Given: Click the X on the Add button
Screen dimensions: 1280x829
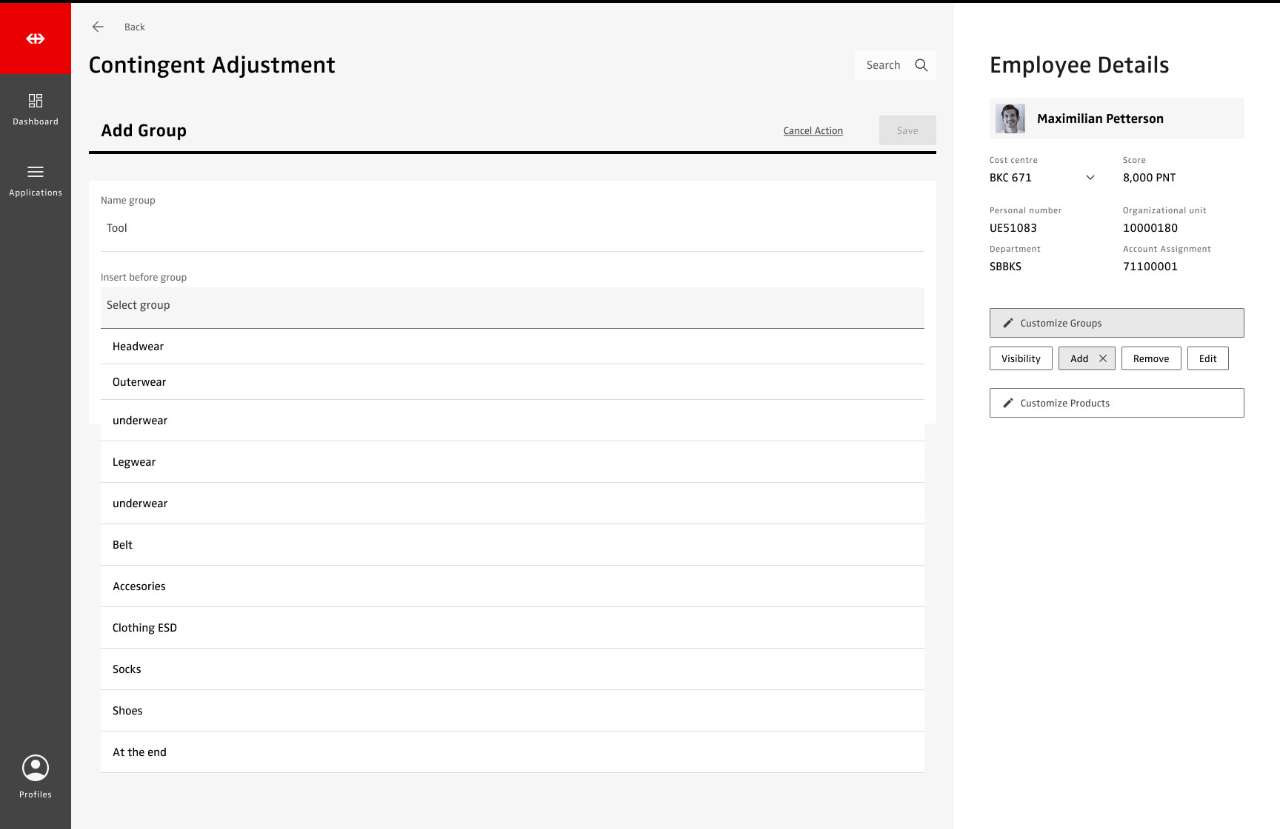Looking at the screenshot, I should coord(1103,358).
